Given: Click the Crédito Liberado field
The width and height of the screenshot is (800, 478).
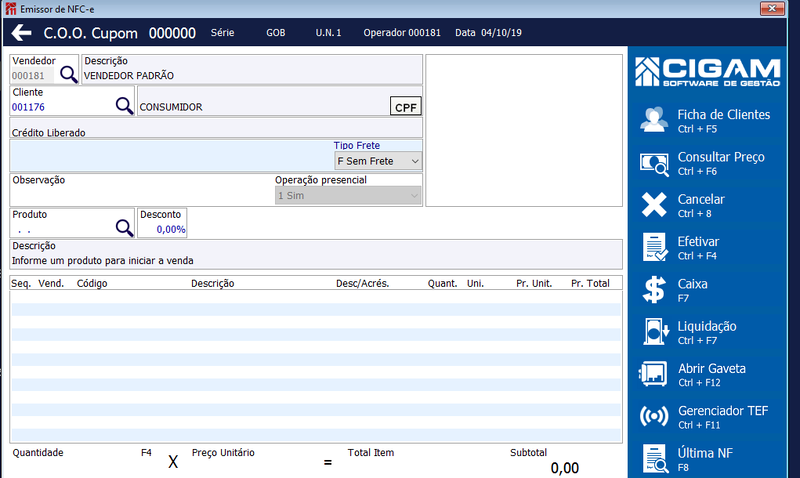Looking at the screenshot, I should point(216,129).
